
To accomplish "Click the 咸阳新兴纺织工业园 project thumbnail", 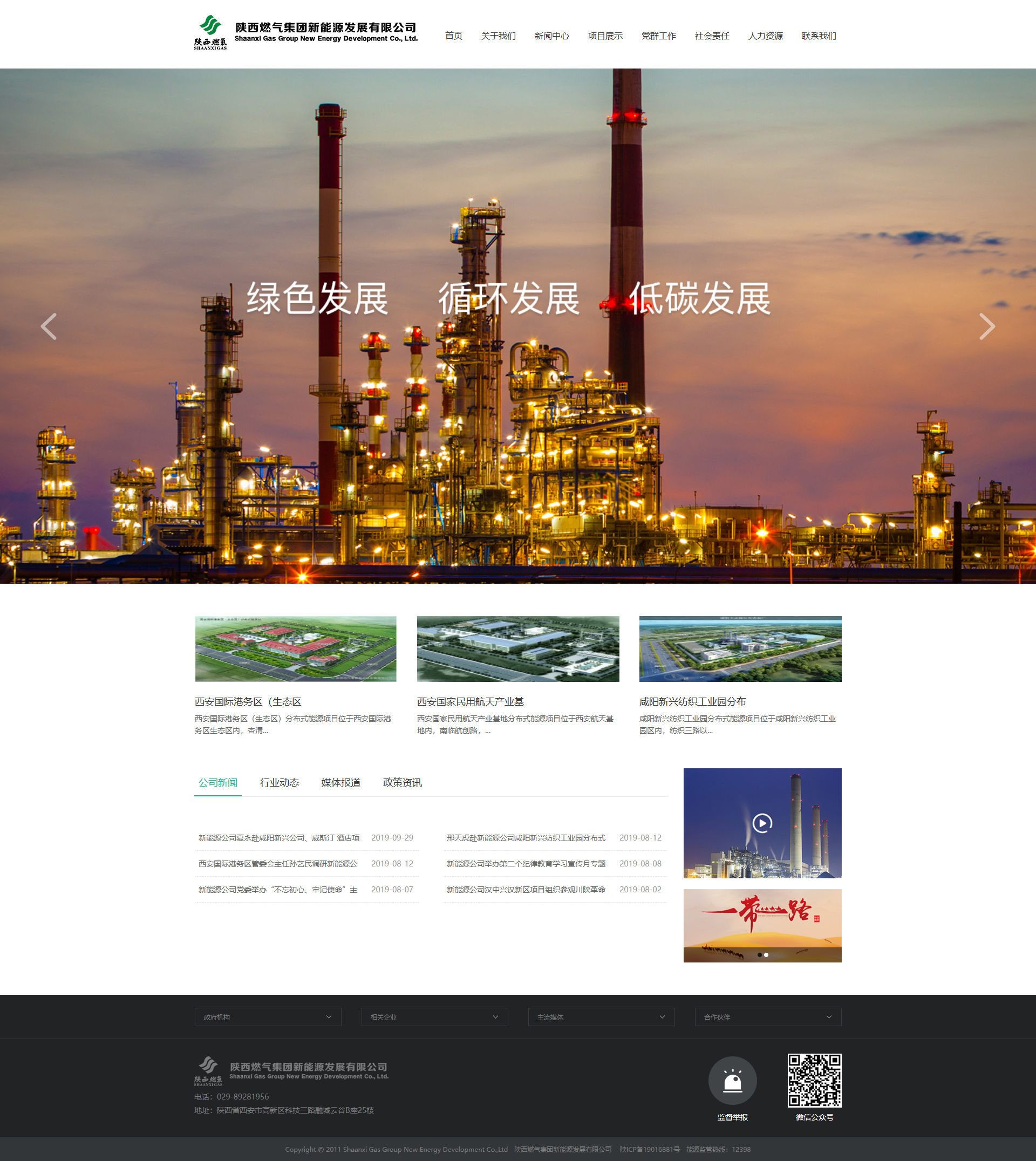I will coord(740,649).
